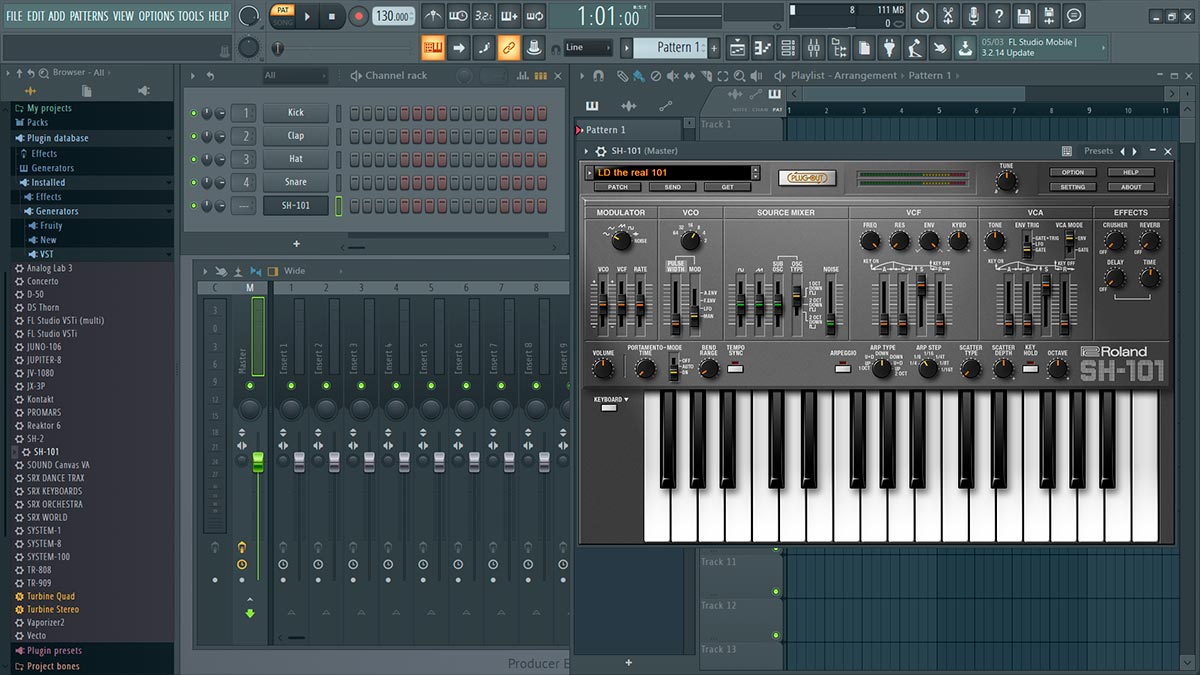The height and width of the screenshot is (675, 1200).
Task: Adjust Insert 1 mixer fader
Action: point(298,461)
